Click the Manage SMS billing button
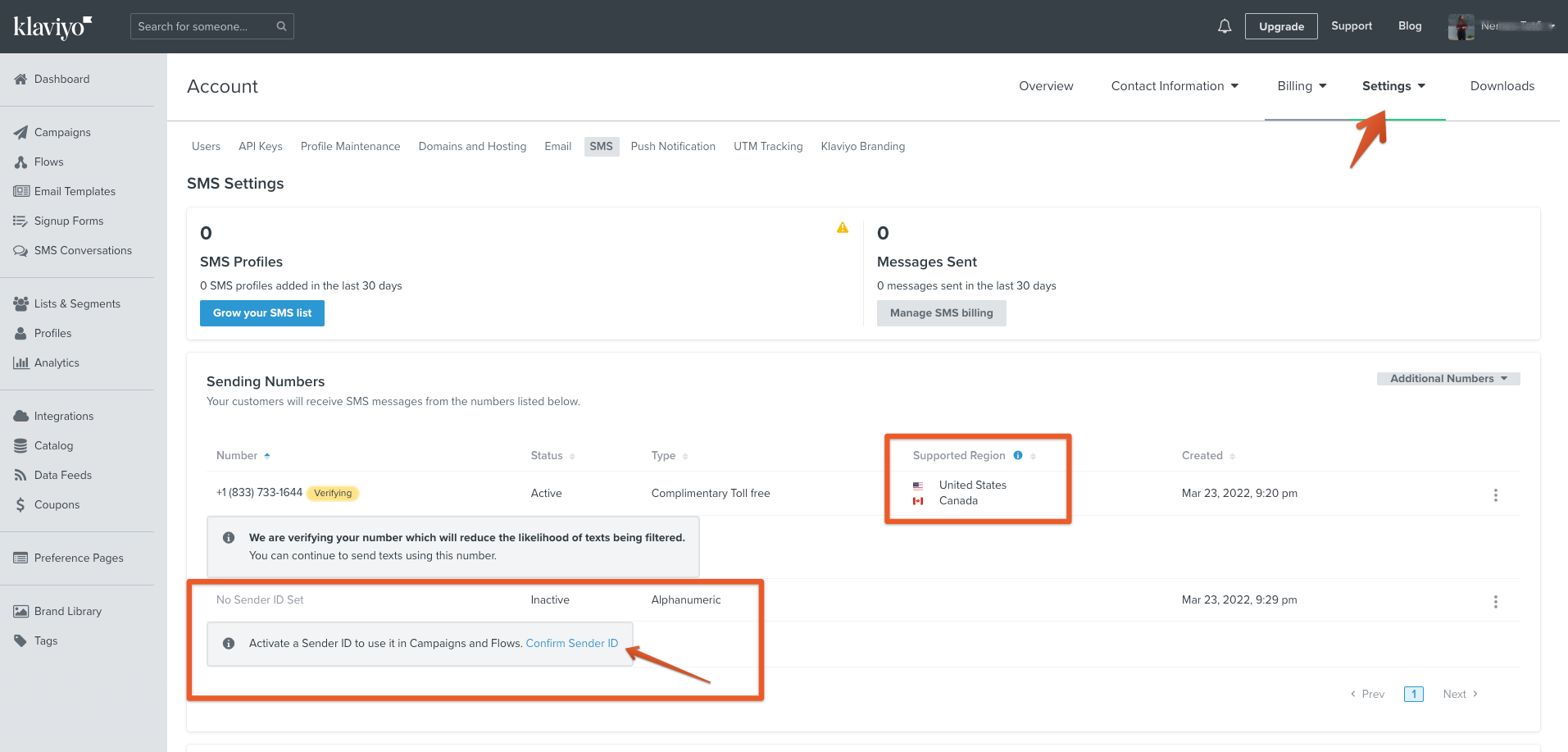1568x752 pixels. [x=941, y=313]
